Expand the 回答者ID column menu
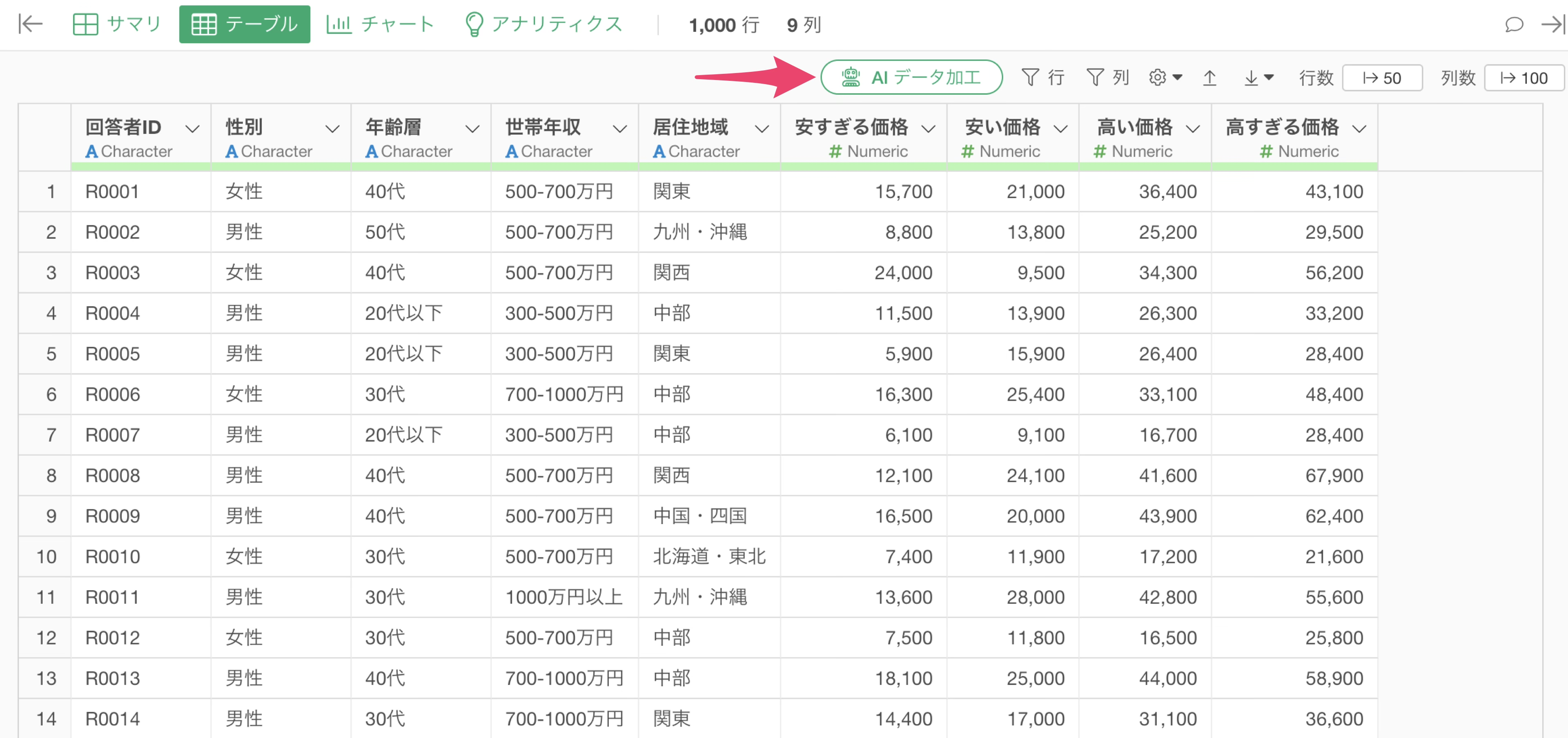Viewport: 1568px width, 738px height. [192, 129]
